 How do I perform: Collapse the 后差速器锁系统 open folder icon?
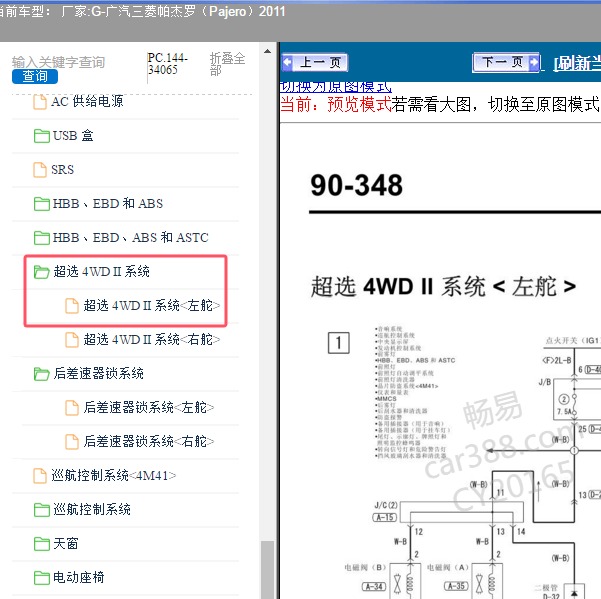pos(41,374)
